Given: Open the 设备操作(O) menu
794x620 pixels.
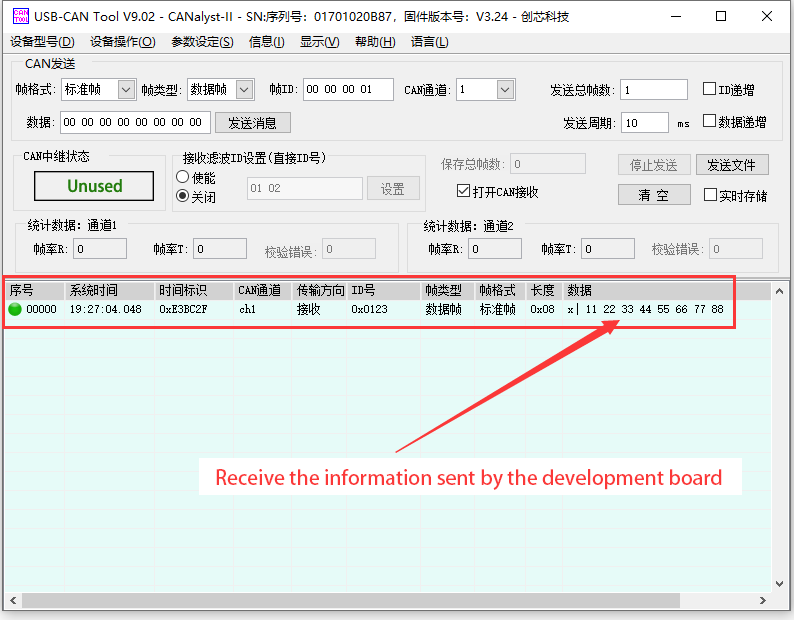Looking at the screenshot, I should click(x=123, y=42).
